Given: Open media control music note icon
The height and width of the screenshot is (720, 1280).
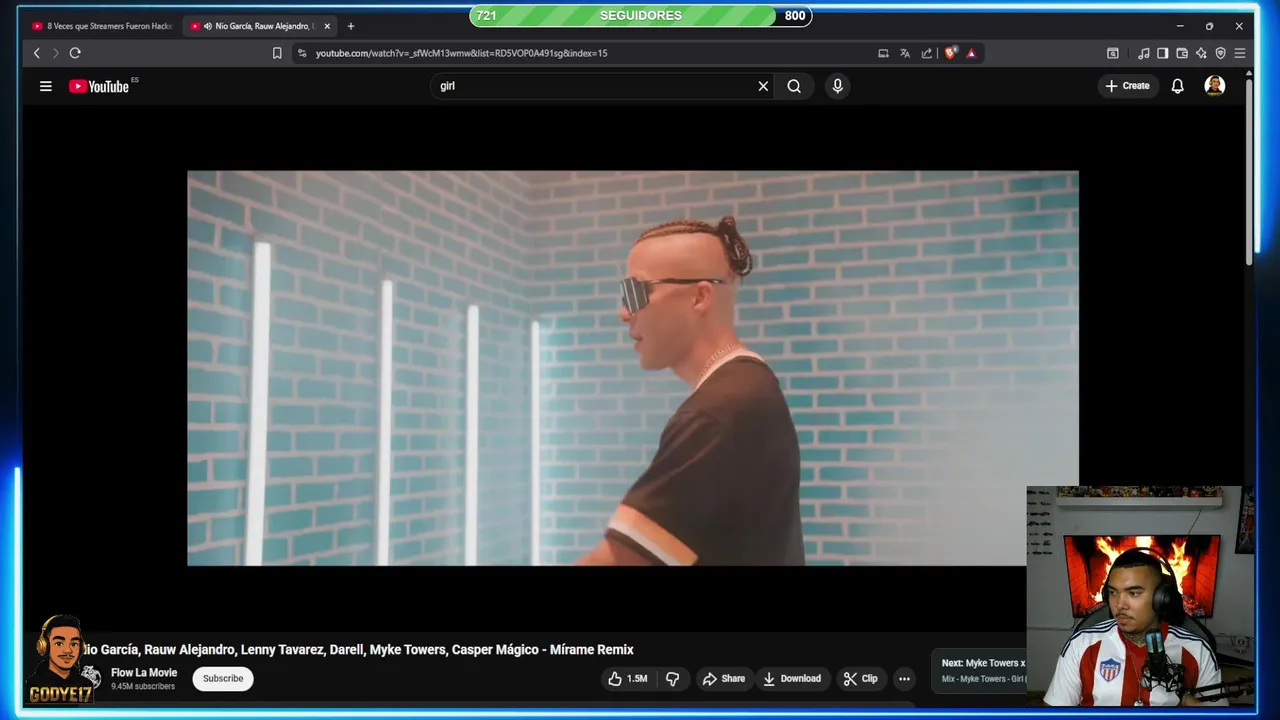Looking at the screenshot, I should pyautogui.click(x=1144, y=53).
